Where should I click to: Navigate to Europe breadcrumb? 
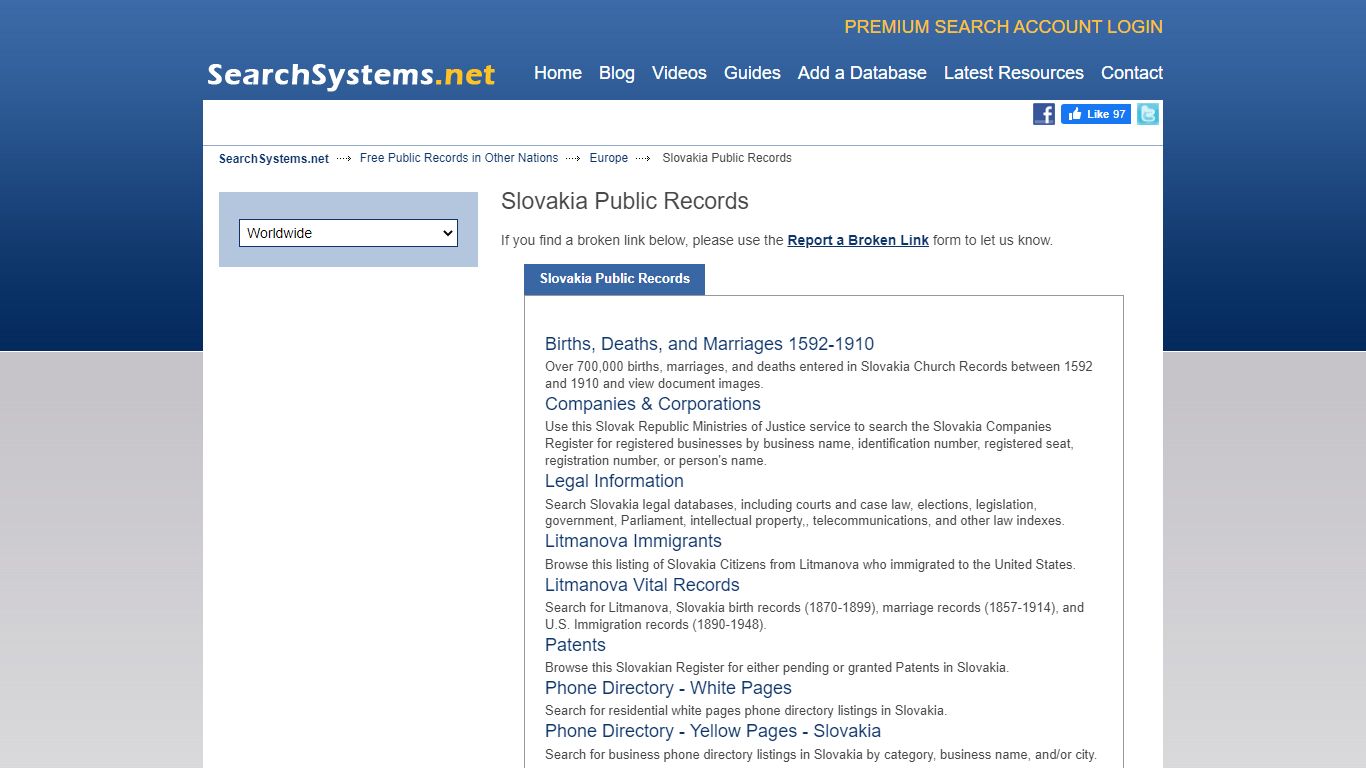point(609,158)
